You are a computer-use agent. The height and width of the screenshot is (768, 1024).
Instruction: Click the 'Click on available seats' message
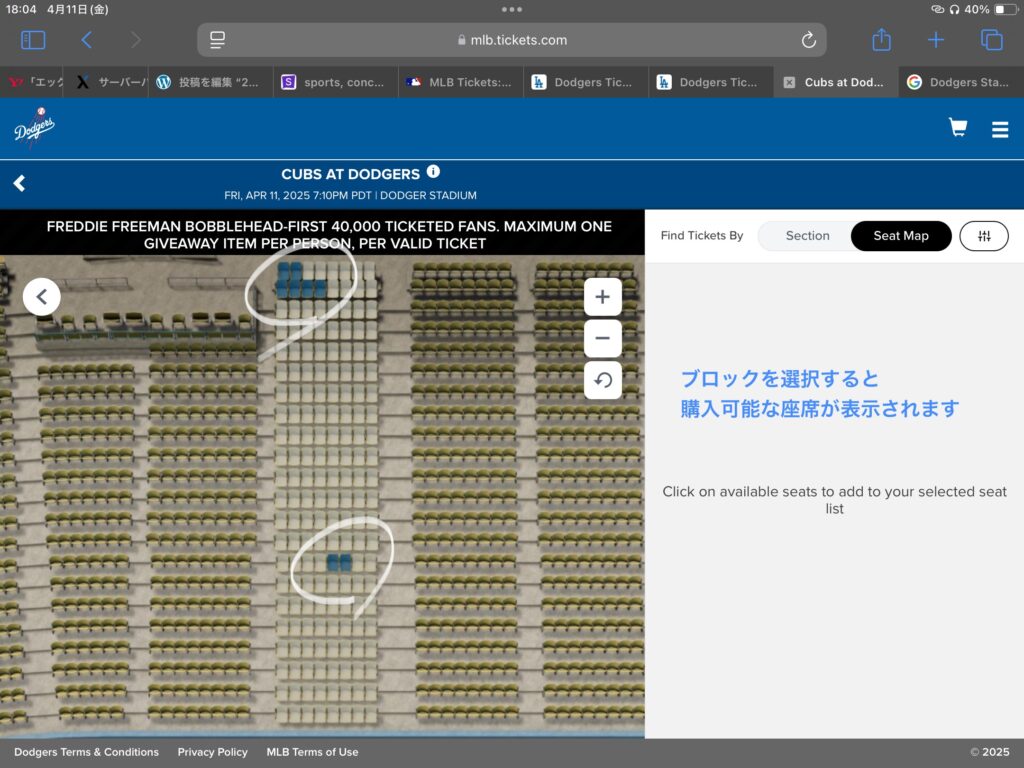tap(834, 500)
